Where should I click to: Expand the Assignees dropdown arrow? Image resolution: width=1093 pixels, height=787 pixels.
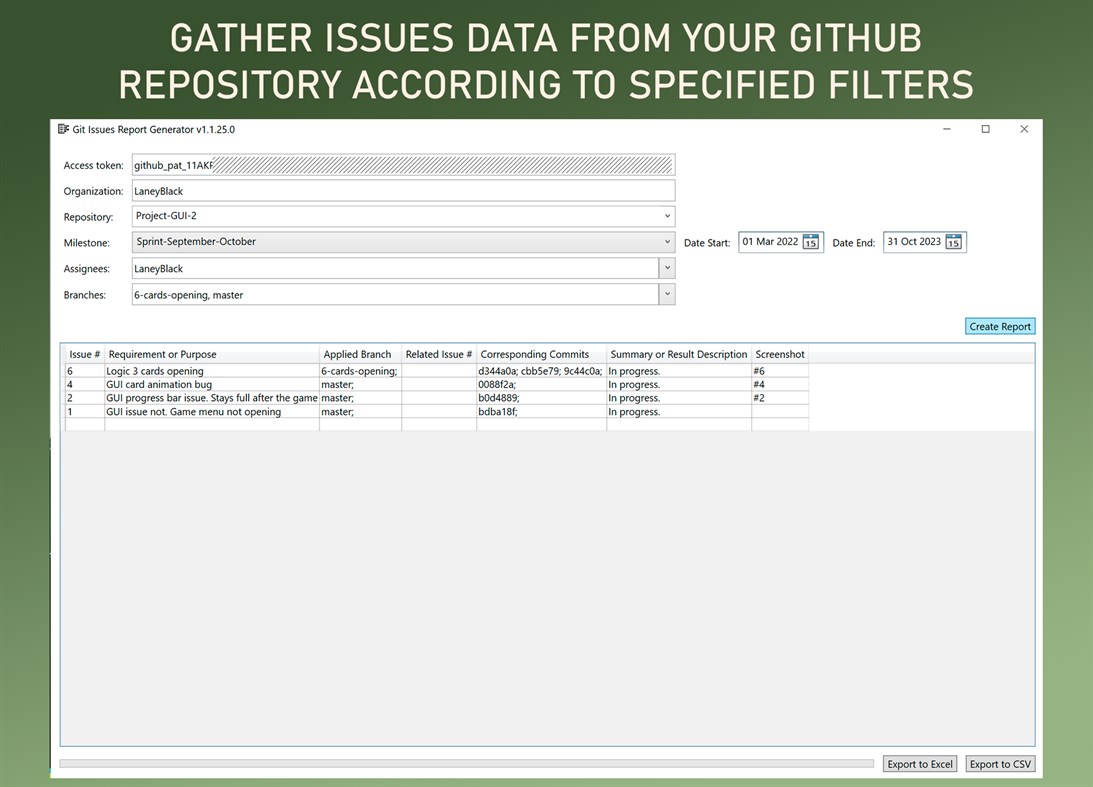pos(667,268)
